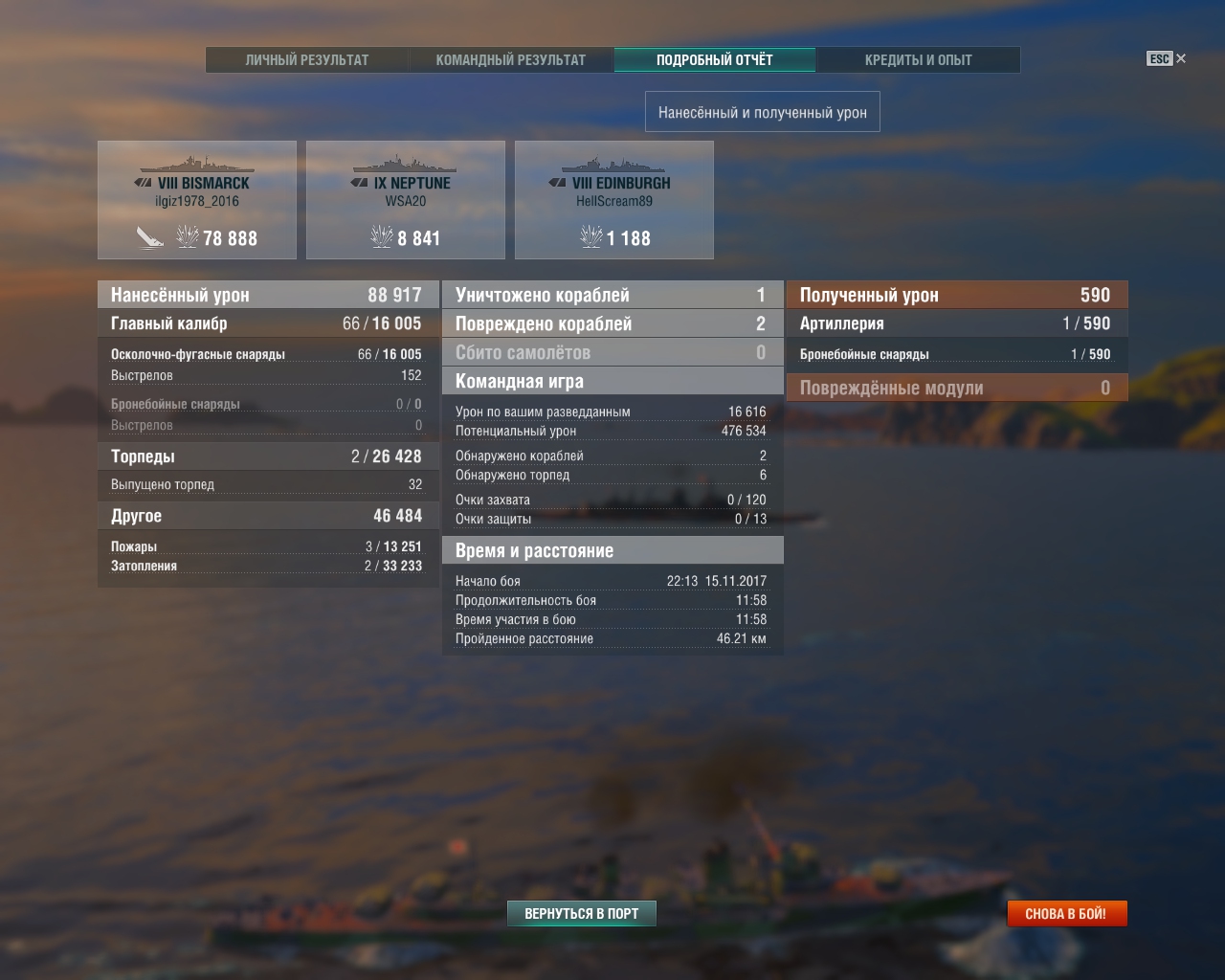Click the Нанесённый и полученный урон label
Screen dimensions: 1225x980
[x=763, y=112]
